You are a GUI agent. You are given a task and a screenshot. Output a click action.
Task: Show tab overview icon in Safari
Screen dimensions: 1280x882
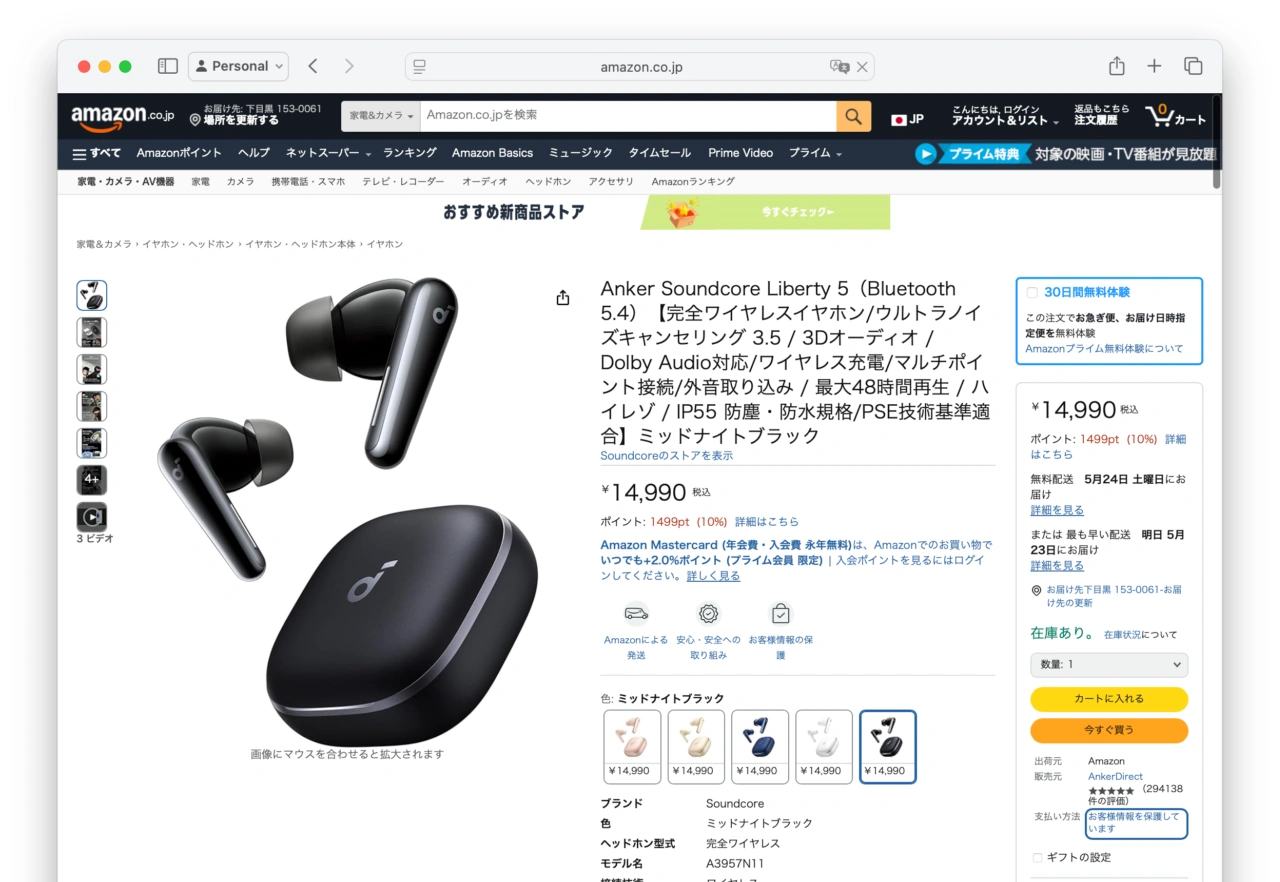1193,66
